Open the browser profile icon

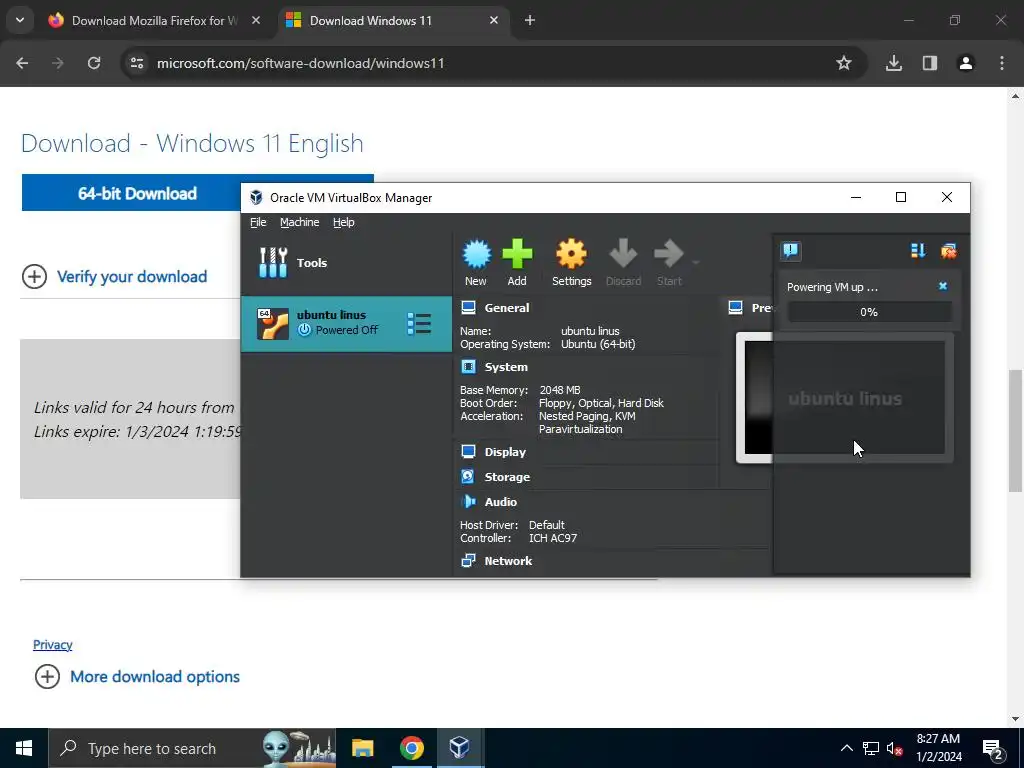tap(966, 63)
